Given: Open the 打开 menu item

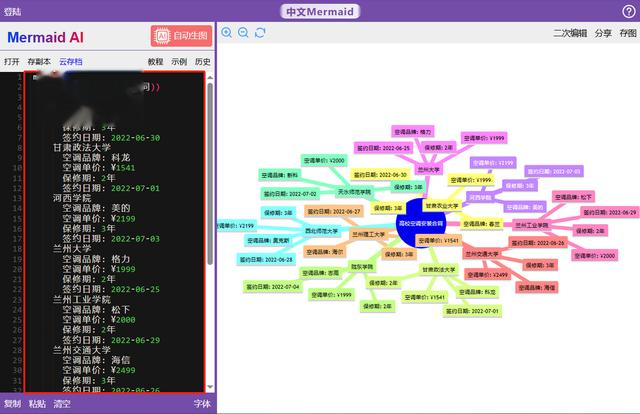Looking at the screenshot, I should 12,62.
